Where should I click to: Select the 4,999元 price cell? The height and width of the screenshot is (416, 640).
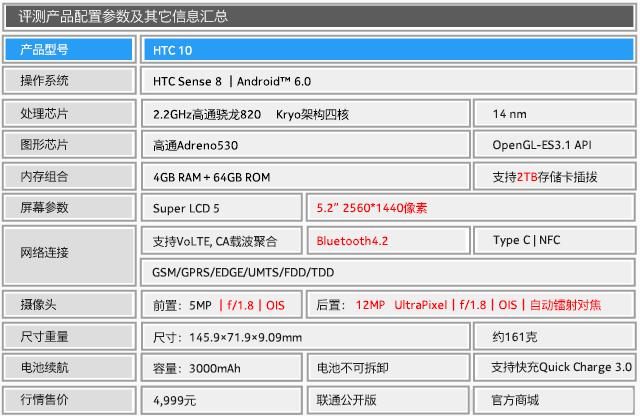(220, 400)
